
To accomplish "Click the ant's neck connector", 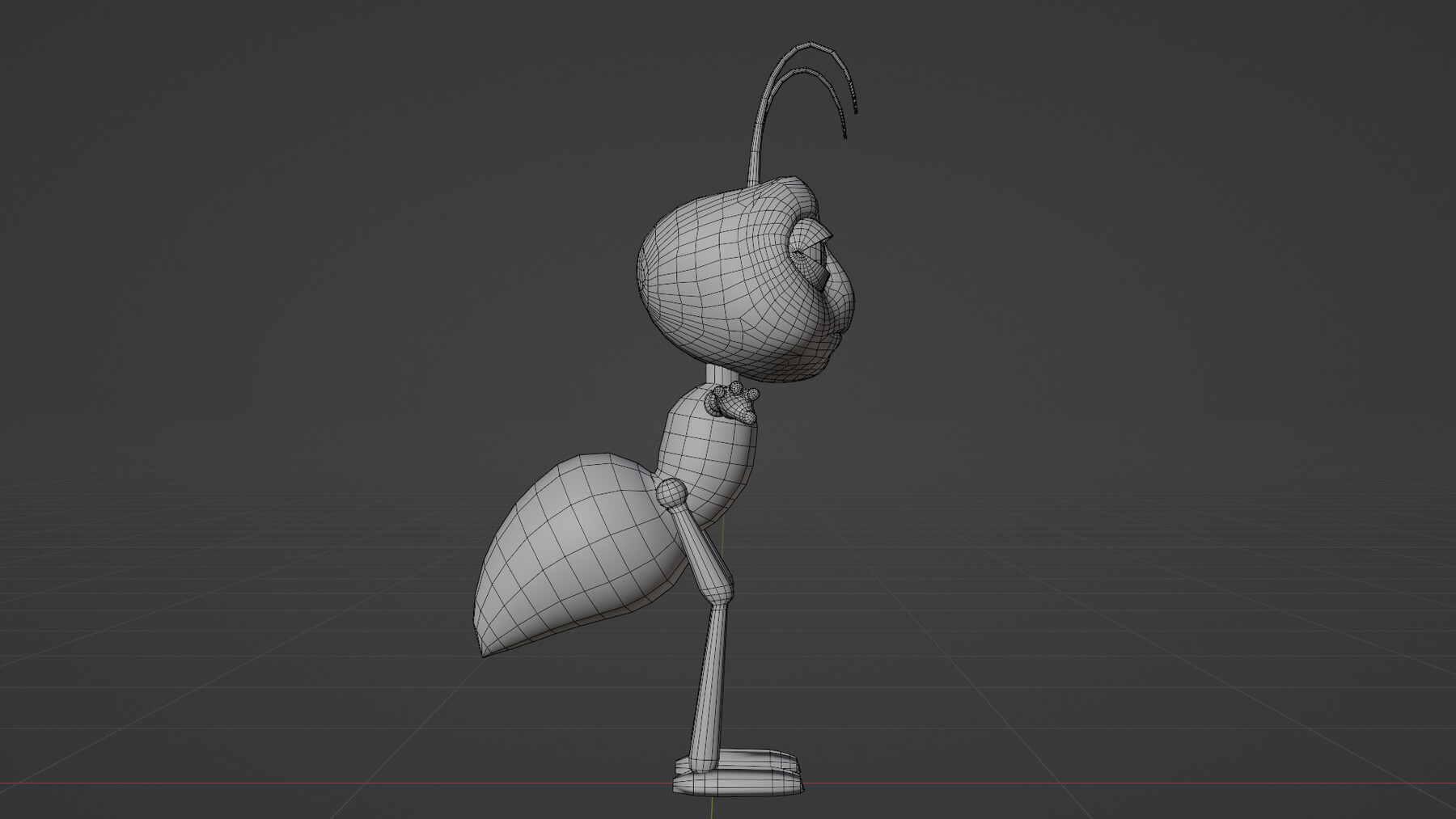I will [720, 378].
